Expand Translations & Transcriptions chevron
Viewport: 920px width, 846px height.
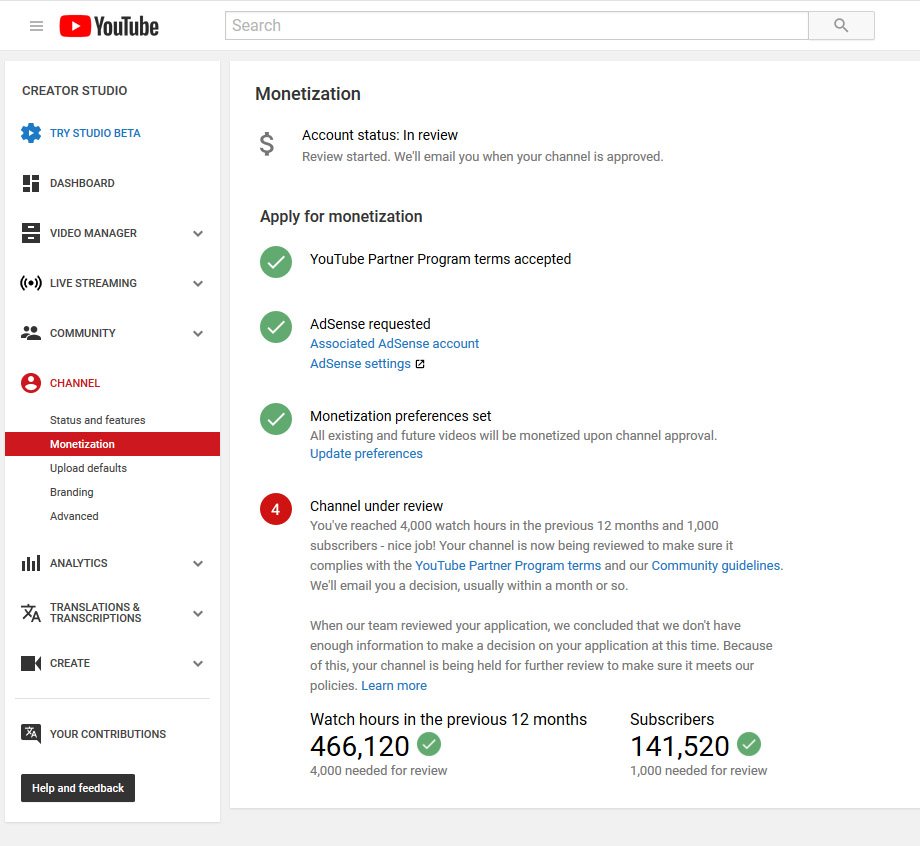198,613
